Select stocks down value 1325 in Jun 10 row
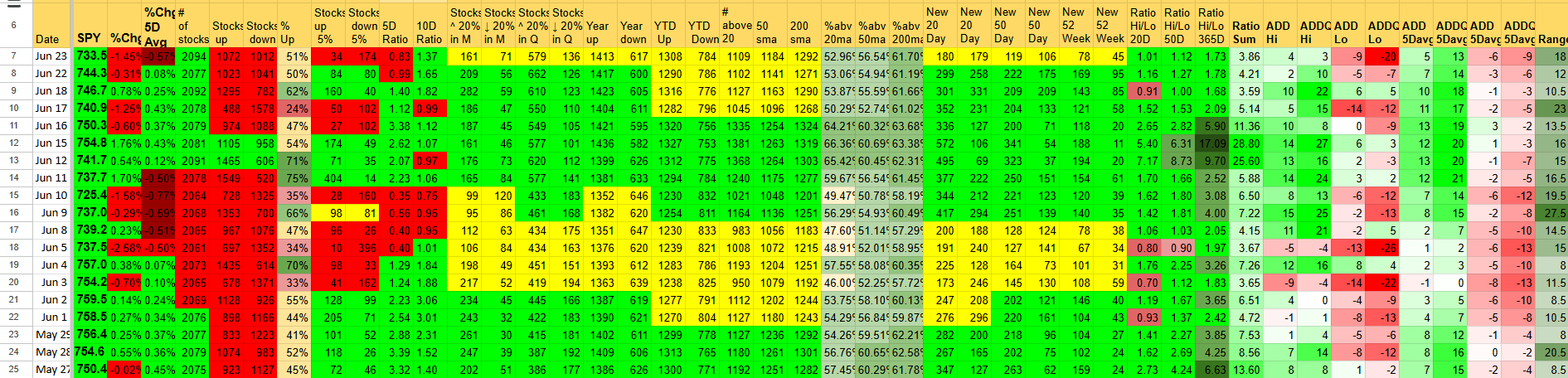 [x=261, y=196]
